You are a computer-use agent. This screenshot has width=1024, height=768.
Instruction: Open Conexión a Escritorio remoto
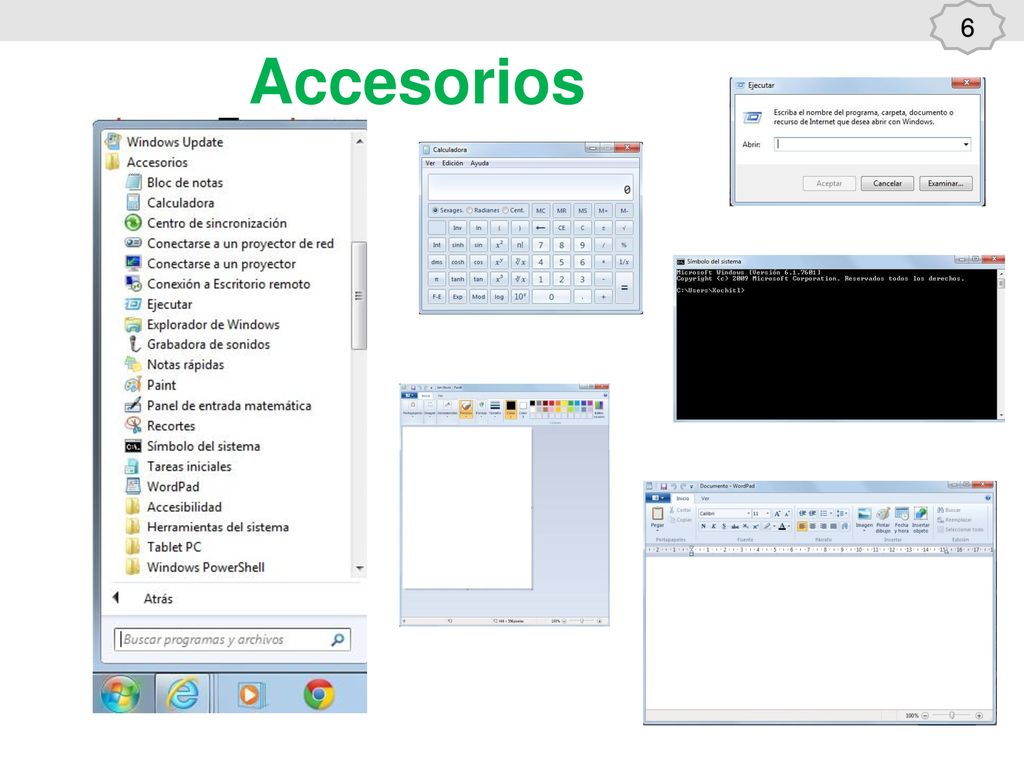point(217,284)
